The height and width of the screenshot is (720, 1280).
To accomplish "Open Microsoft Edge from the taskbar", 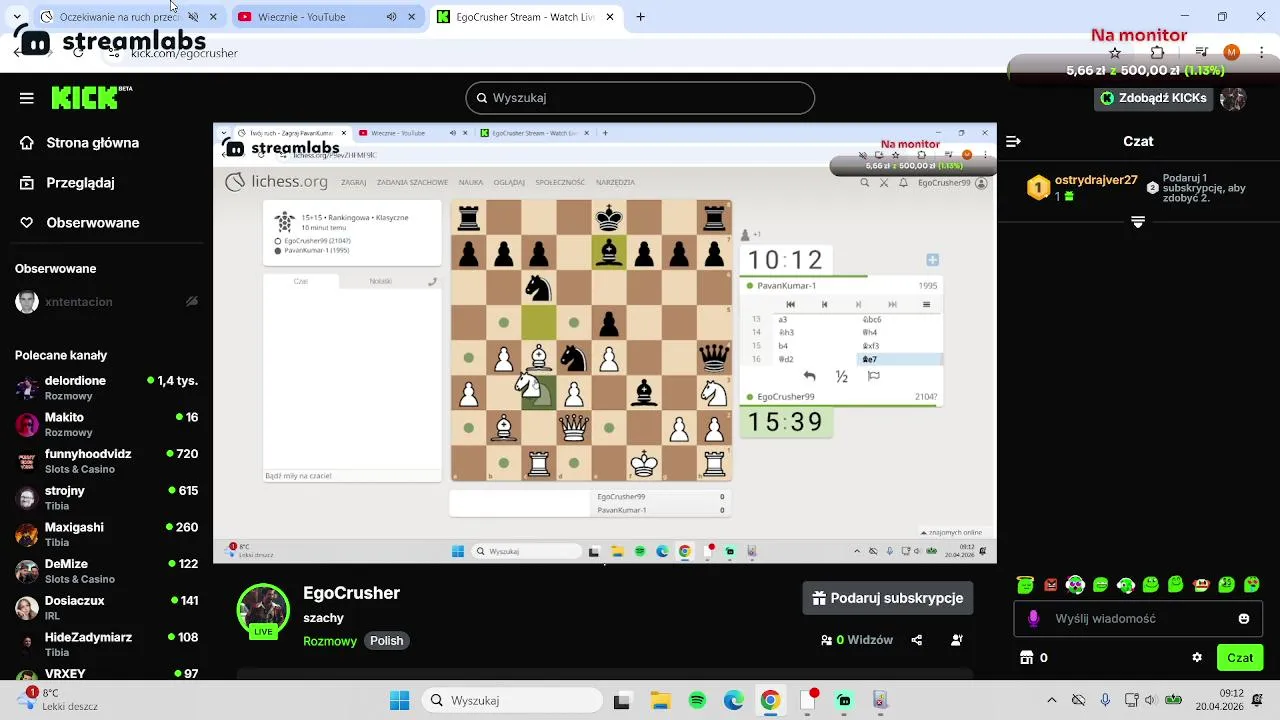I will [734, 701].
